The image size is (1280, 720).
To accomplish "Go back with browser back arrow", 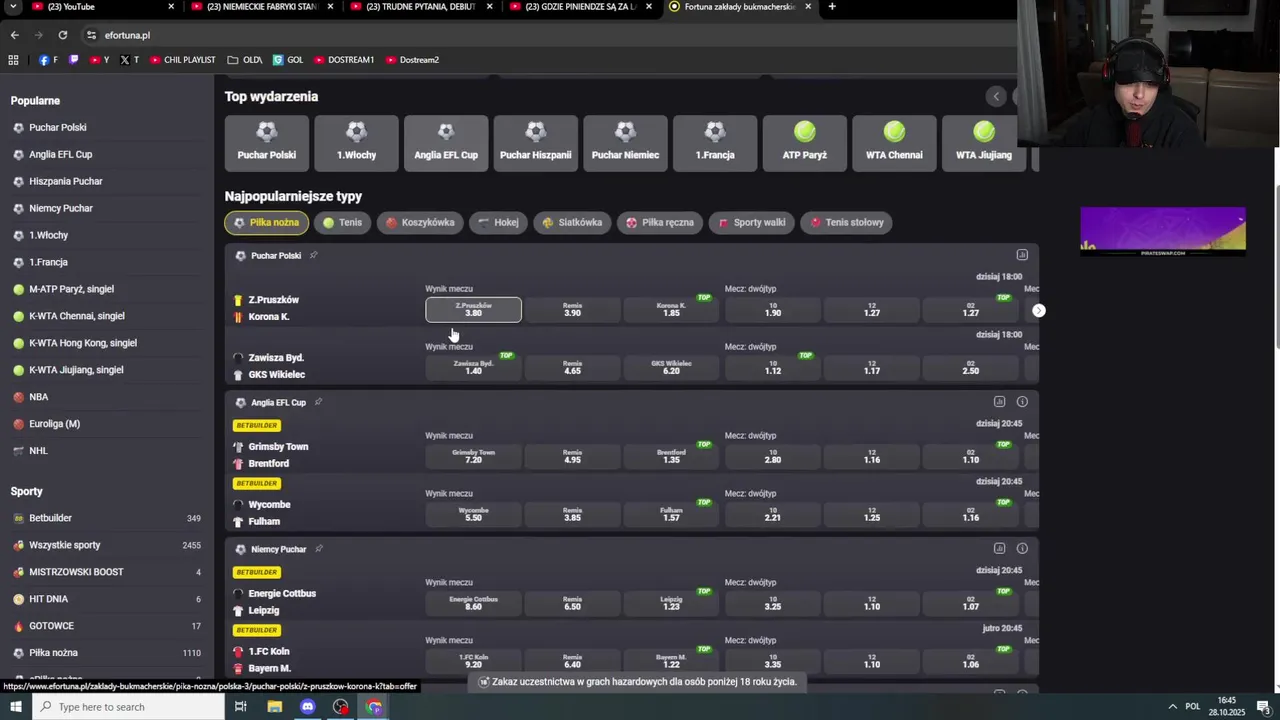I will 14,35.
